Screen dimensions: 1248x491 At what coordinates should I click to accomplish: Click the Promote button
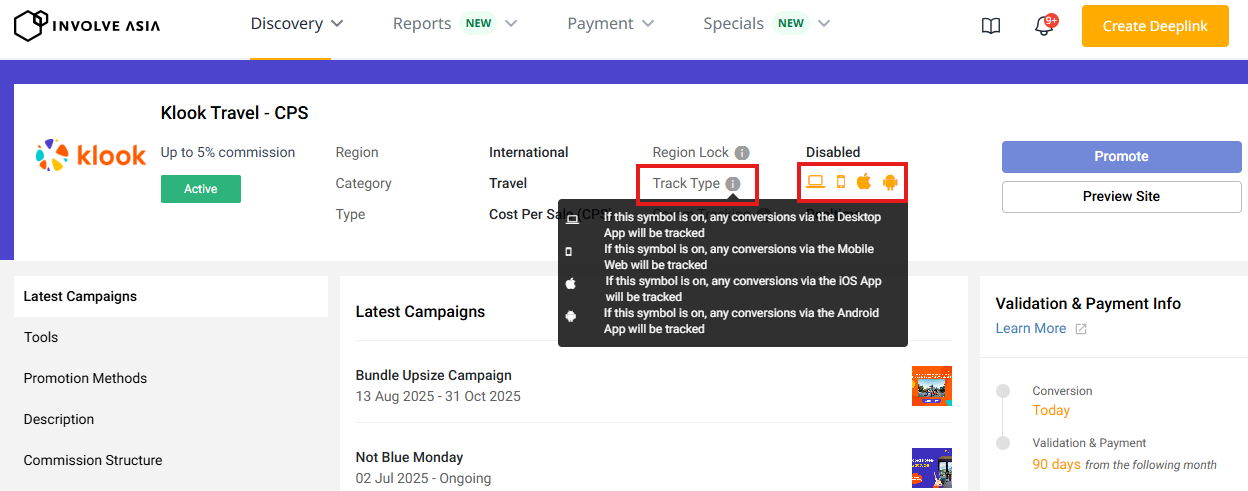1122,156
